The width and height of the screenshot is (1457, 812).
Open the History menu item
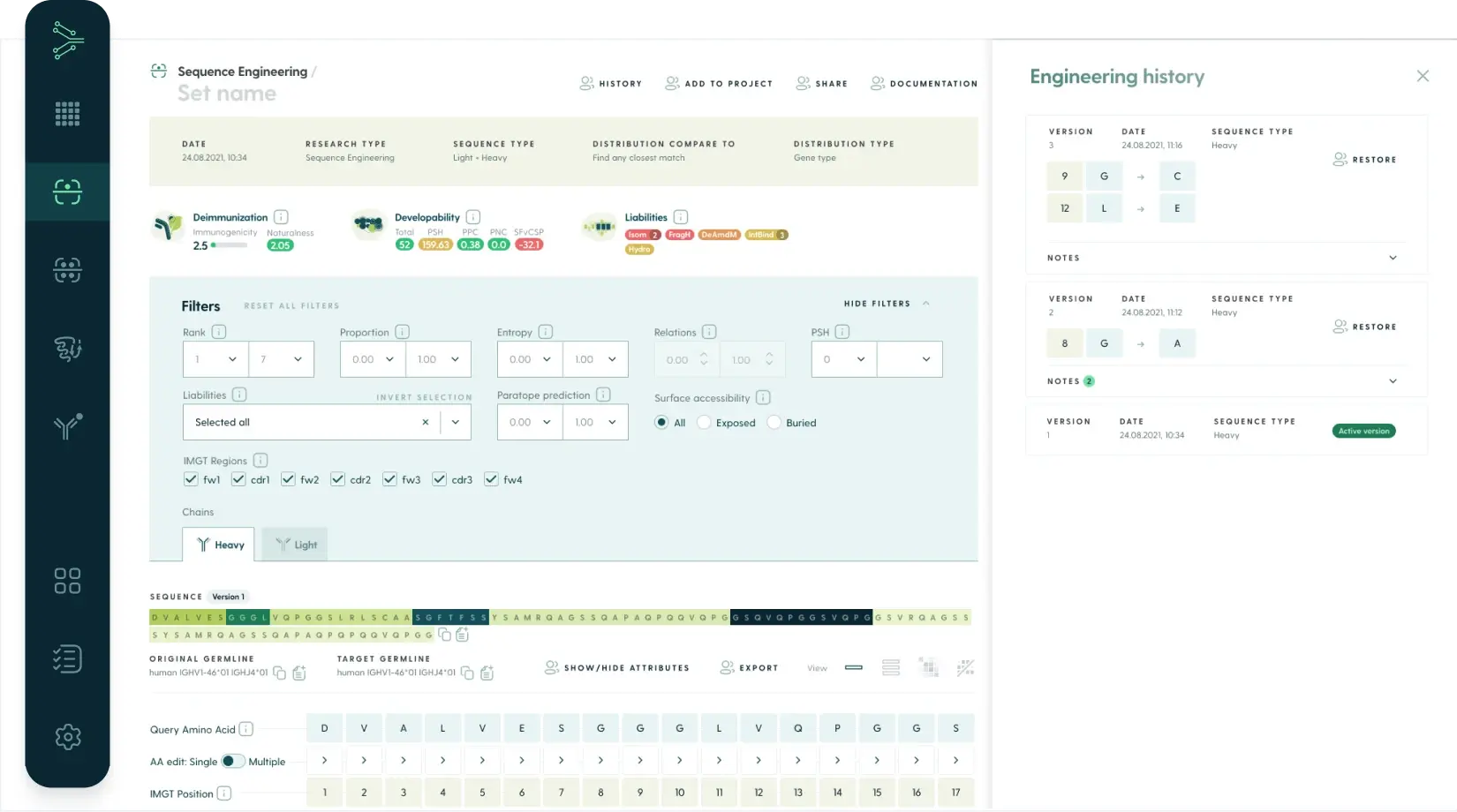point(611,84)
